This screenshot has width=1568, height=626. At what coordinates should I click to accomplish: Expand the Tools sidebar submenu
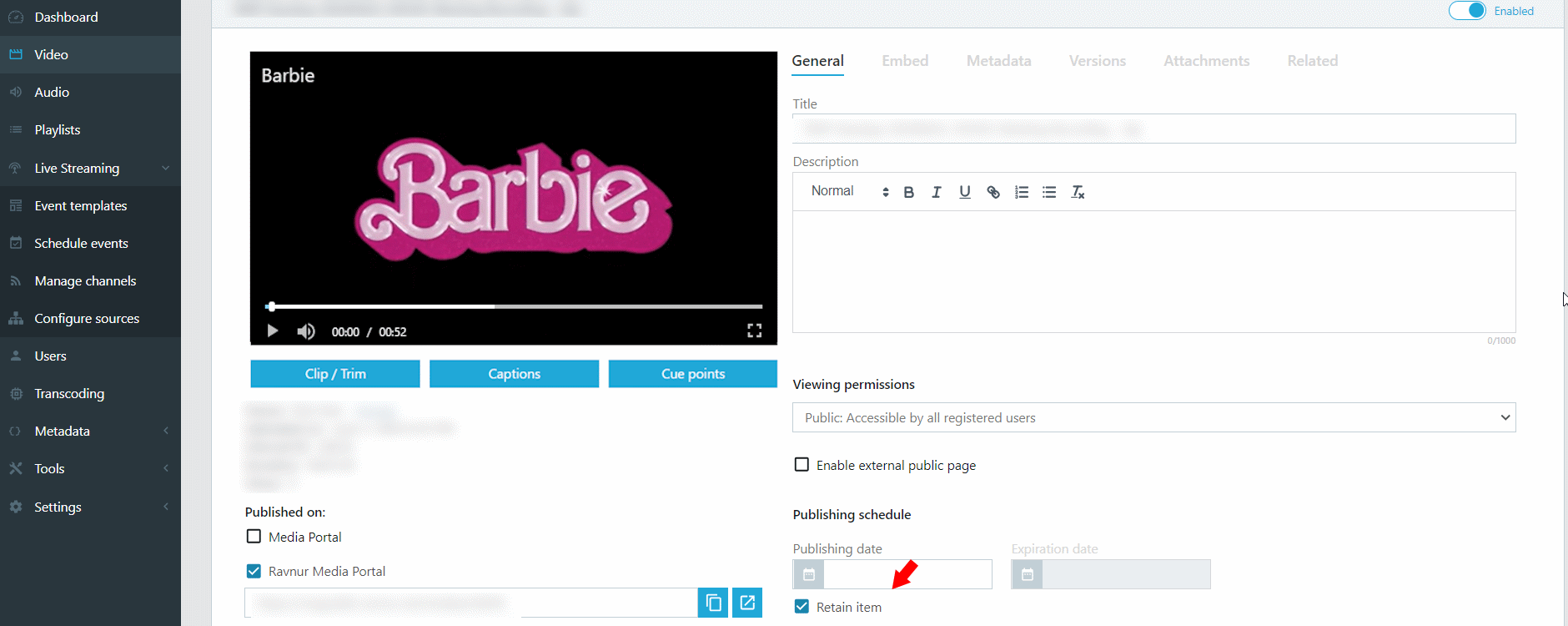tap(90, 468)
